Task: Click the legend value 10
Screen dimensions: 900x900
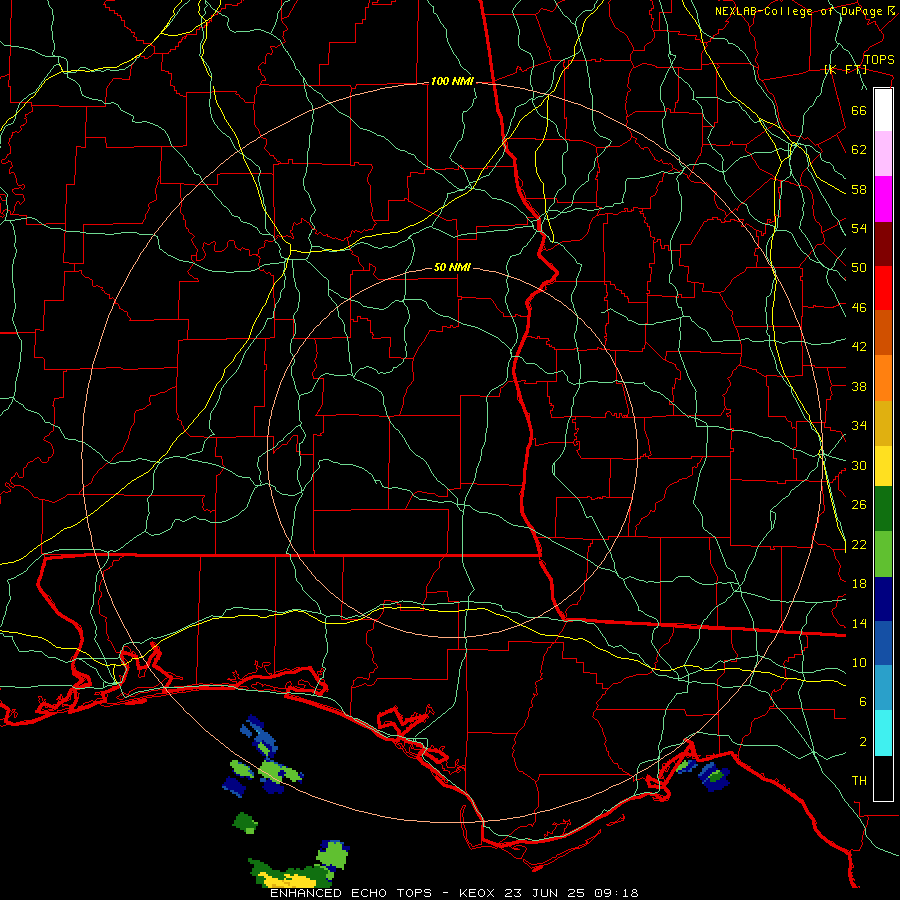Action: [x=859, y=662]
